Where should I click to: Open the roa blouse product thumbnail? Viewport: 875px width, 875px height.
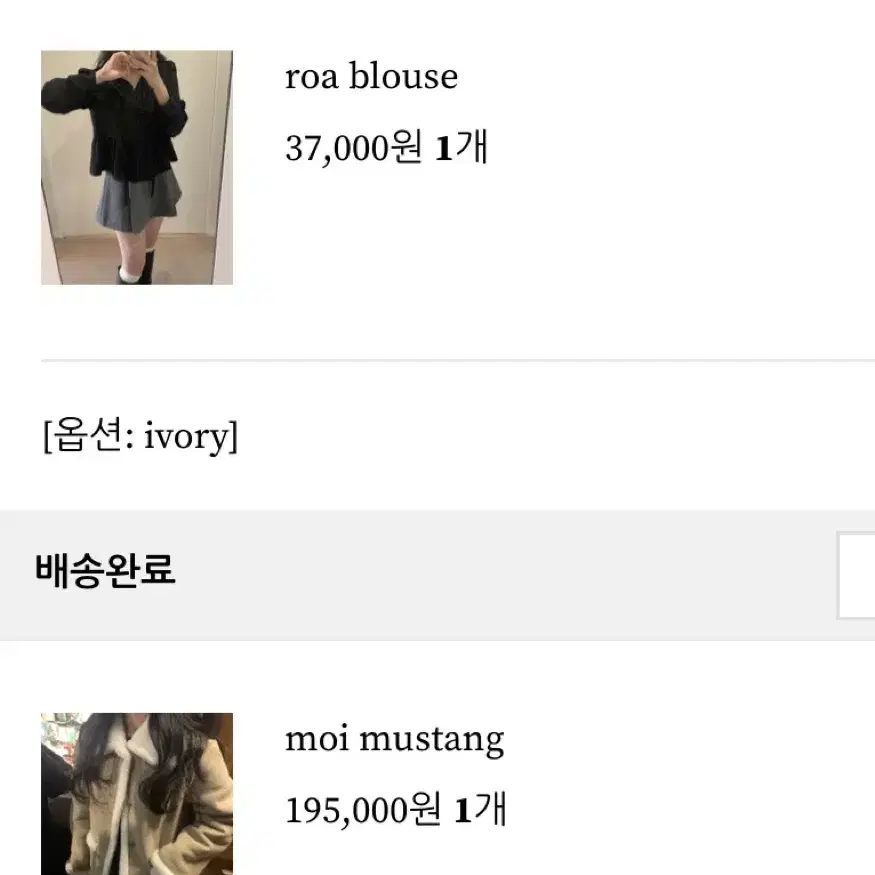[137, 167]
